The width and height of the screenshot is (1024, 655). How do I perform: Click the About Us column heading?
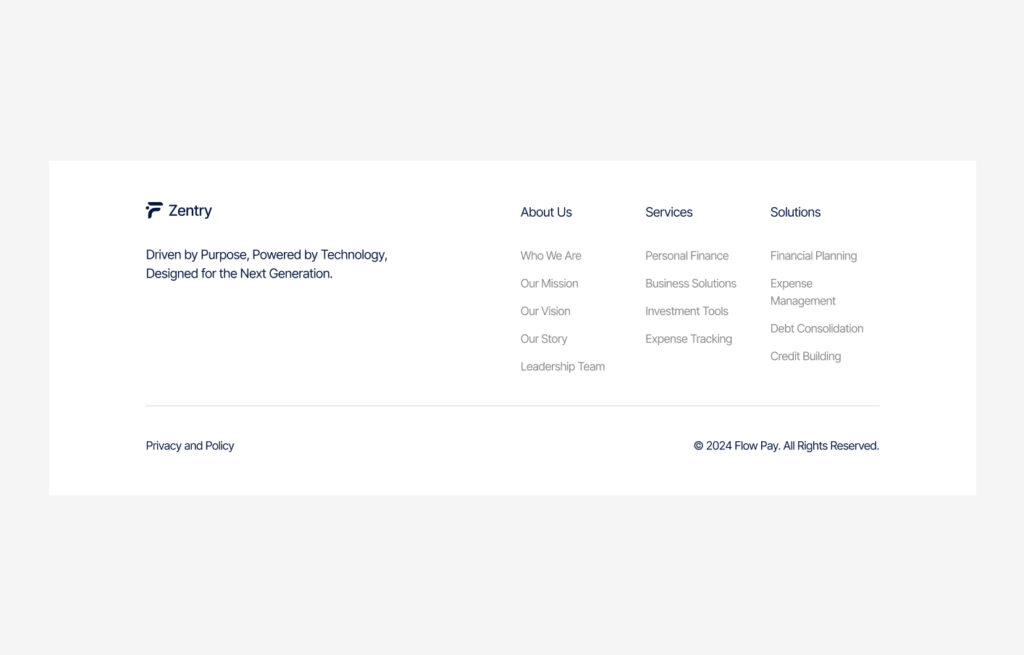pyautogui.click(x=546, y=212)
